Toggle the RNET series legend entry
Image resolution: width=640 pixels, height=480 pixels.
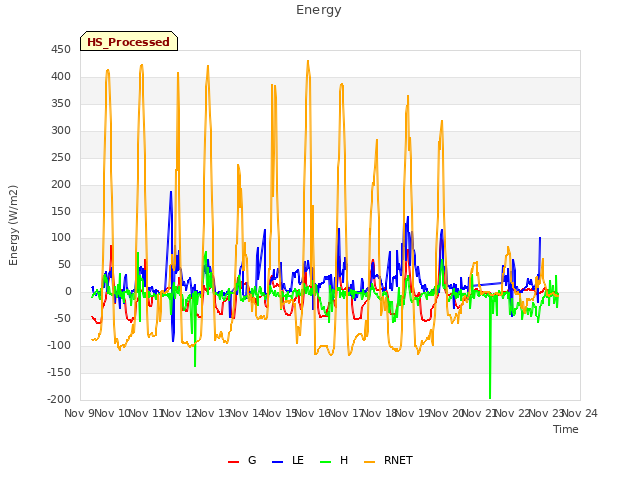389,460
